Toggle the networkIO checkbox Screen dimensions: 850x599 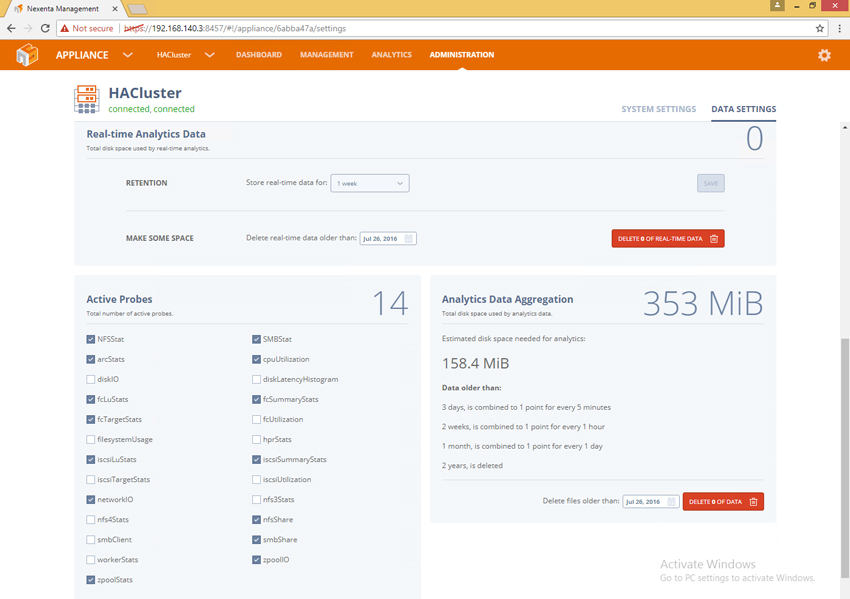[91, 500]
